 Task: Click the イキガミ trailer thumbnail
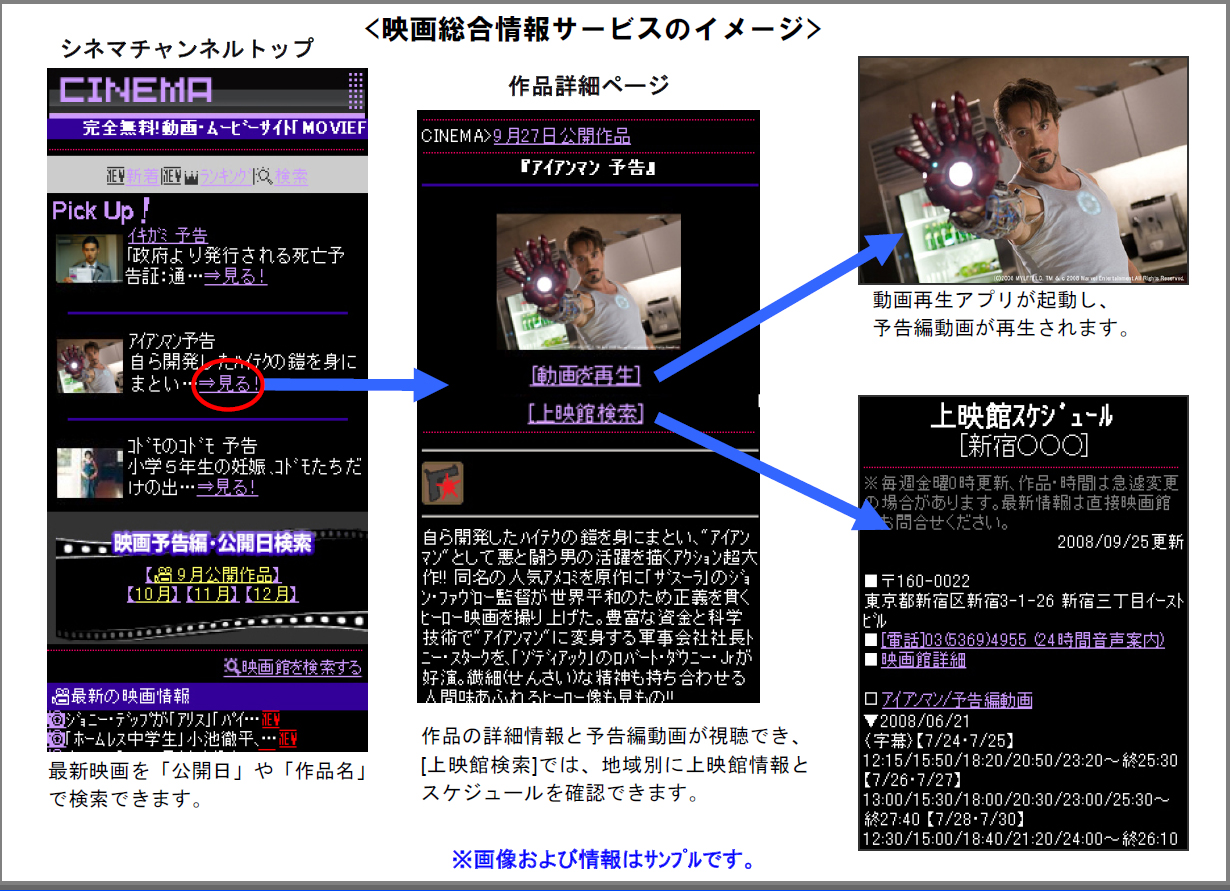click(x=88, y=259)
